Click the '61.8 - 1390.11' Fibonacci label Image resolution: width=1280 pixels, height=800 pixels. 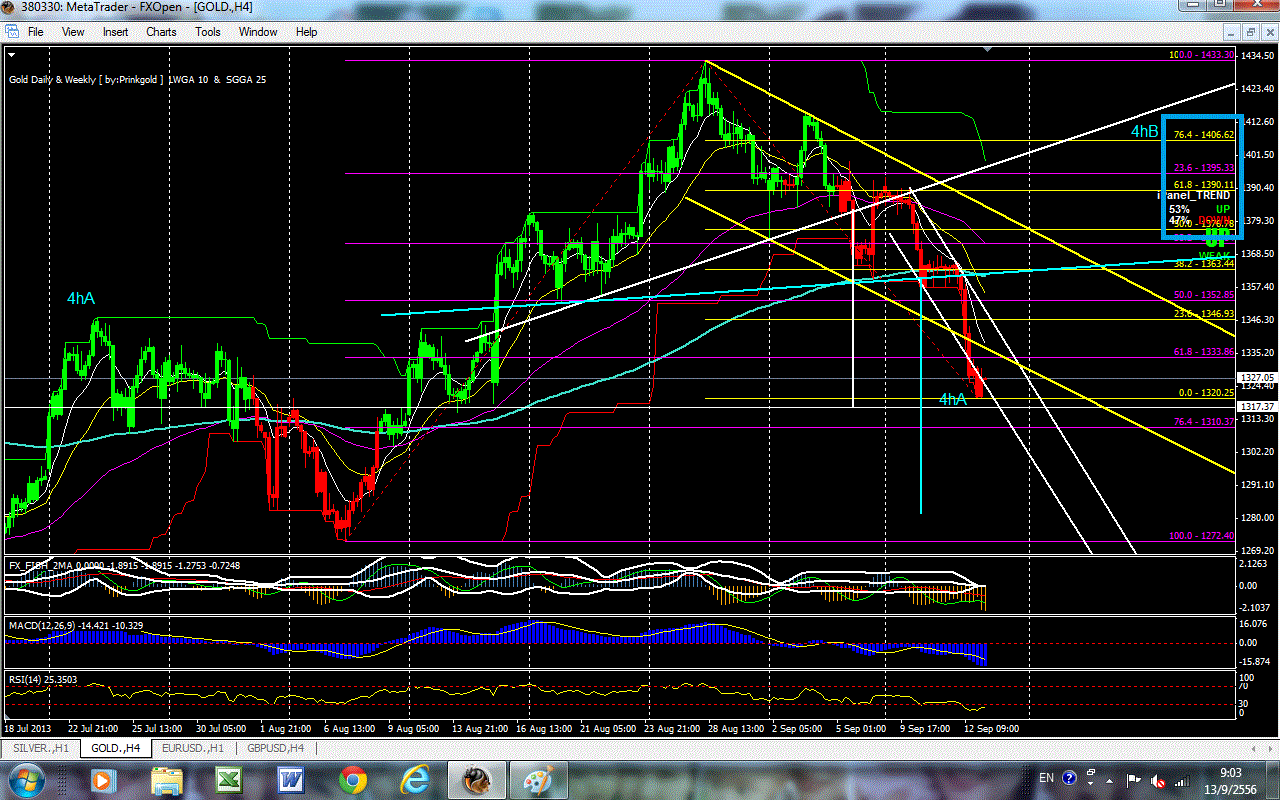(x=1204, y=185)
